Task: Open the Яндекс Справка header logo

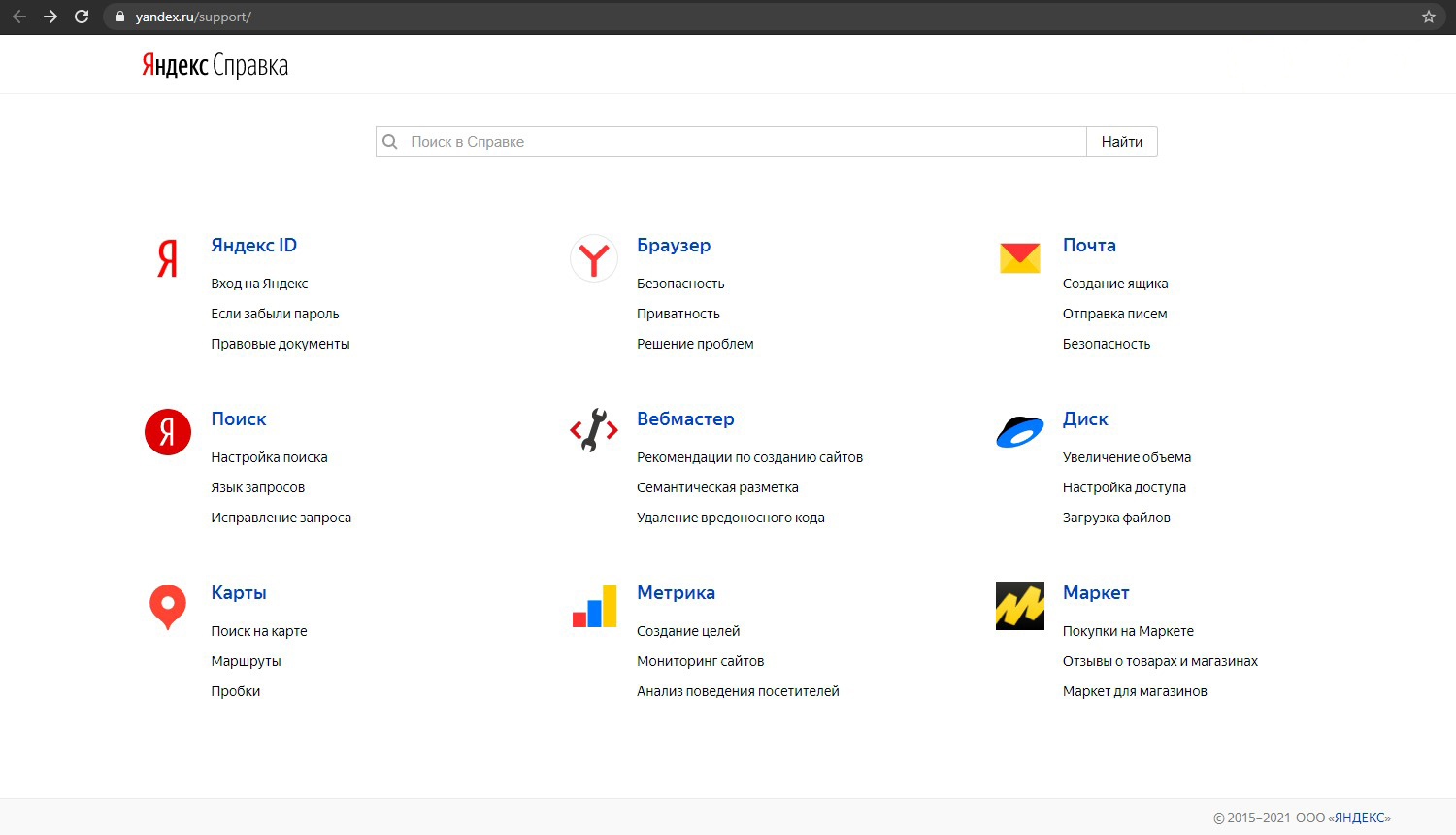Action: pyautogui.click(x=215, y=65)
